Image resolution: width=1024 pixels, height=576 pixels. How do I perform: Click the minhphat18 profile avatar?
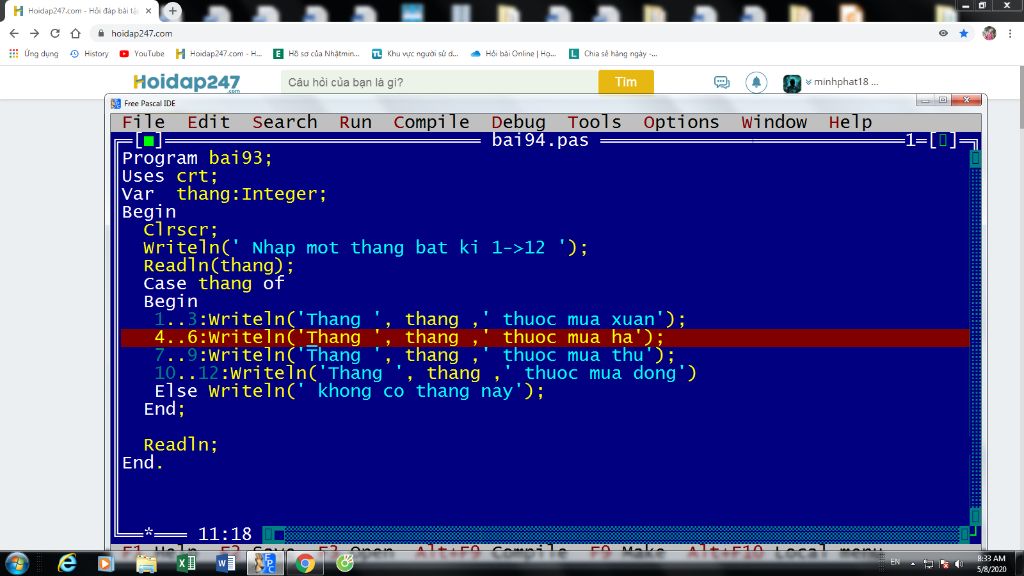pyautogui.click(x=792, y=83)
